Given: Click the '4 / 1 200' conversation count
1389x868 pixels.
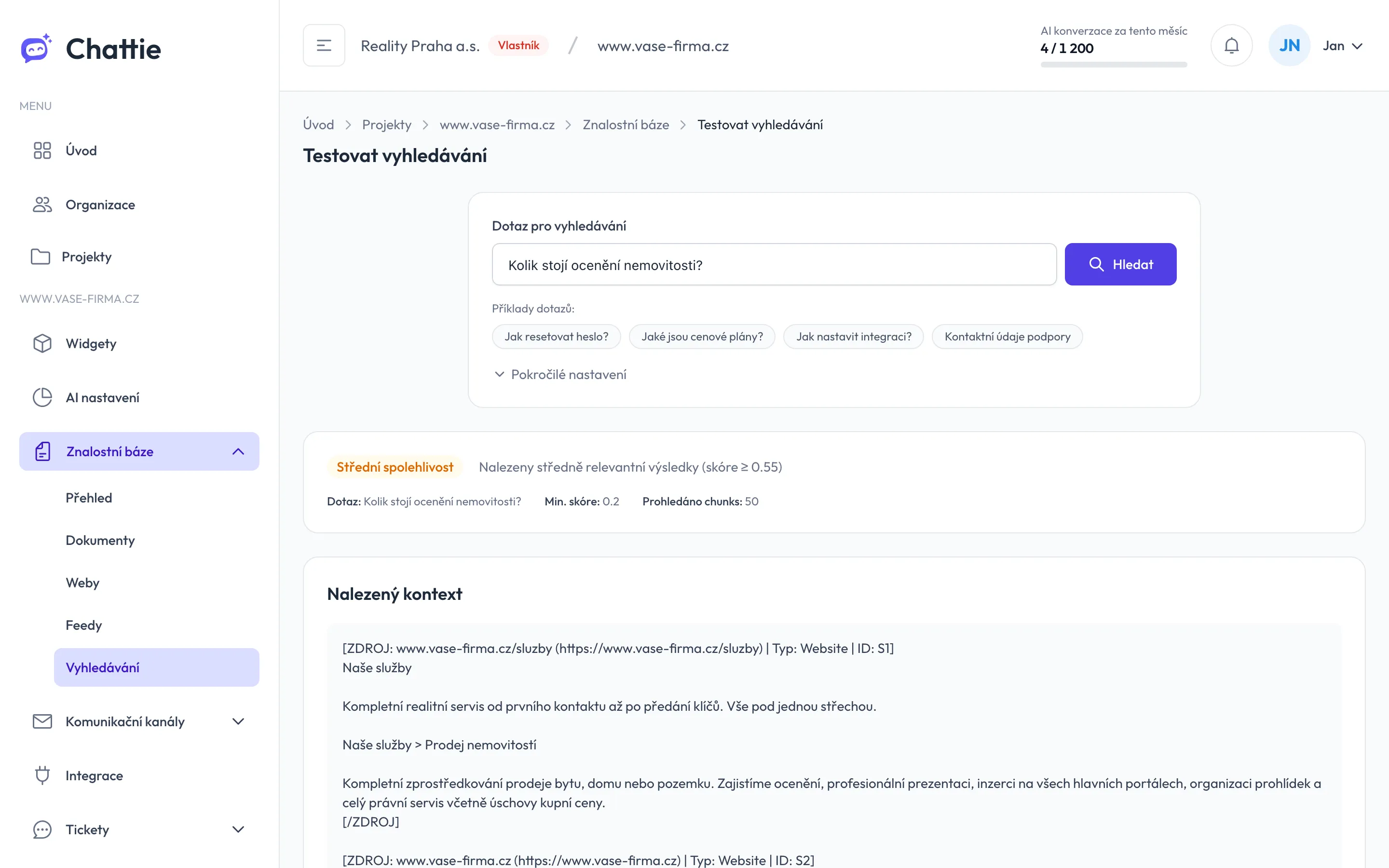Looking at the screenshot, I should pyautogui.click(x=1067, y=48).
